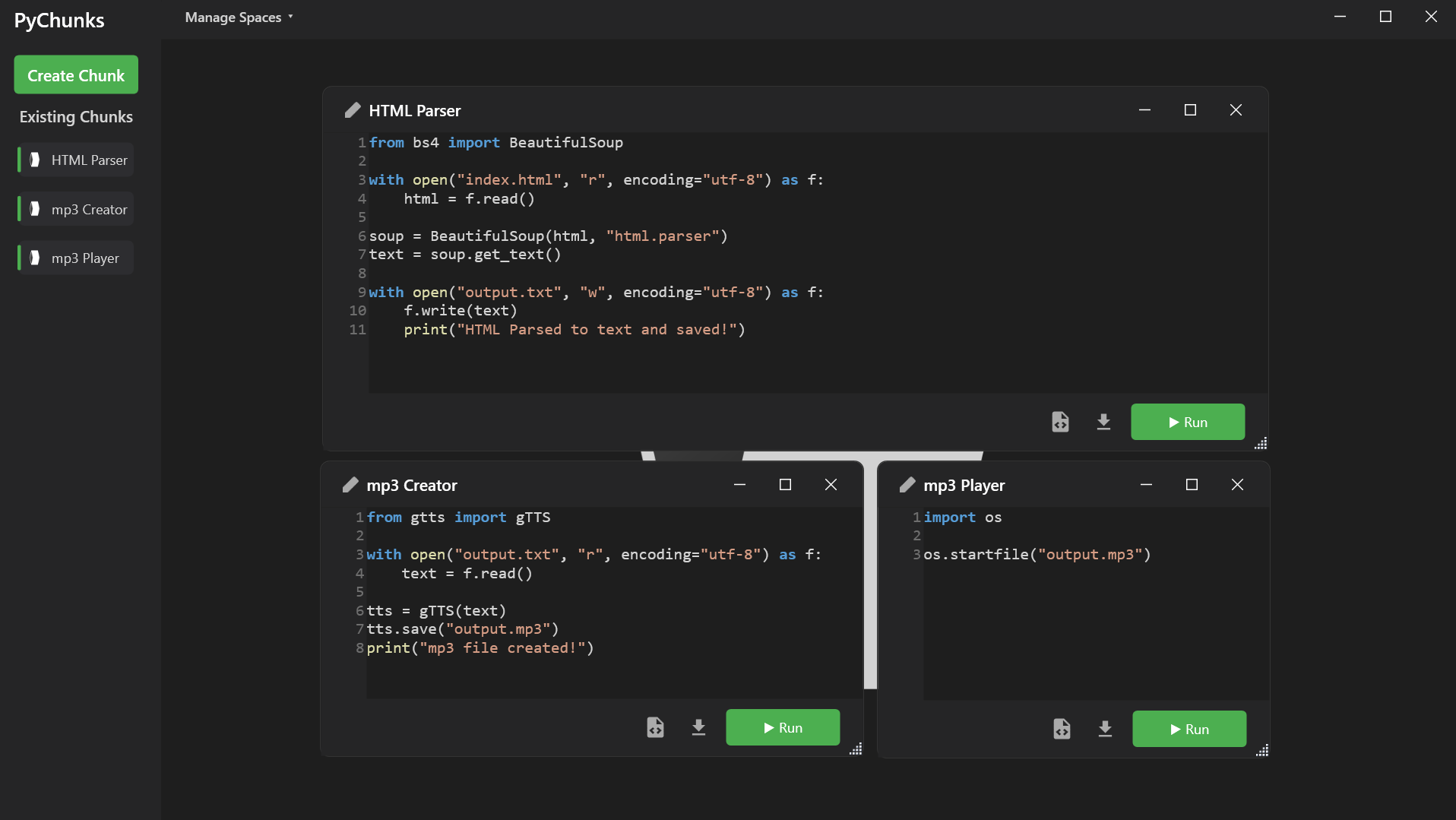
Task: Click the pencil rename icon on mp3 Creator
Action: click(x=350, y=485)
